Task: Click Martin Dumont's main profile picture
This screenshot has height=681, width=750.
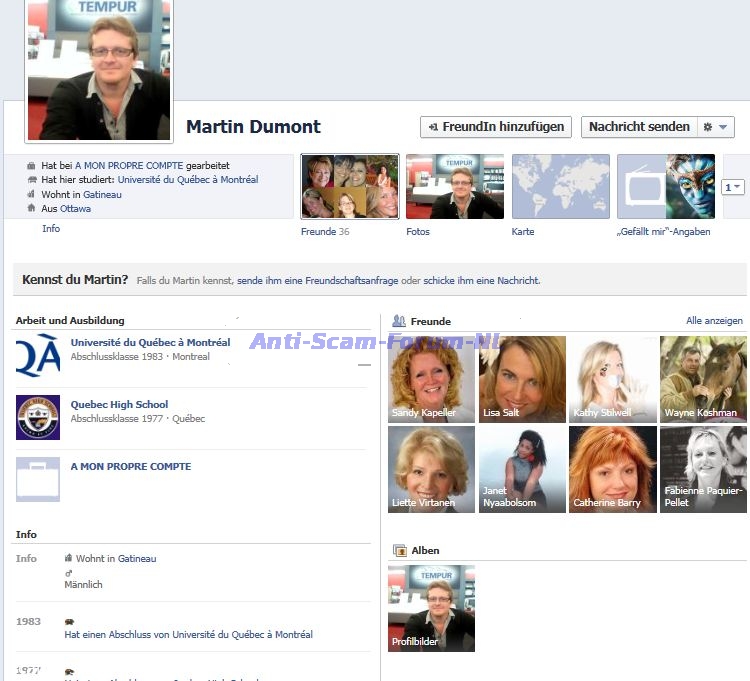Action: tap(98, 70)
